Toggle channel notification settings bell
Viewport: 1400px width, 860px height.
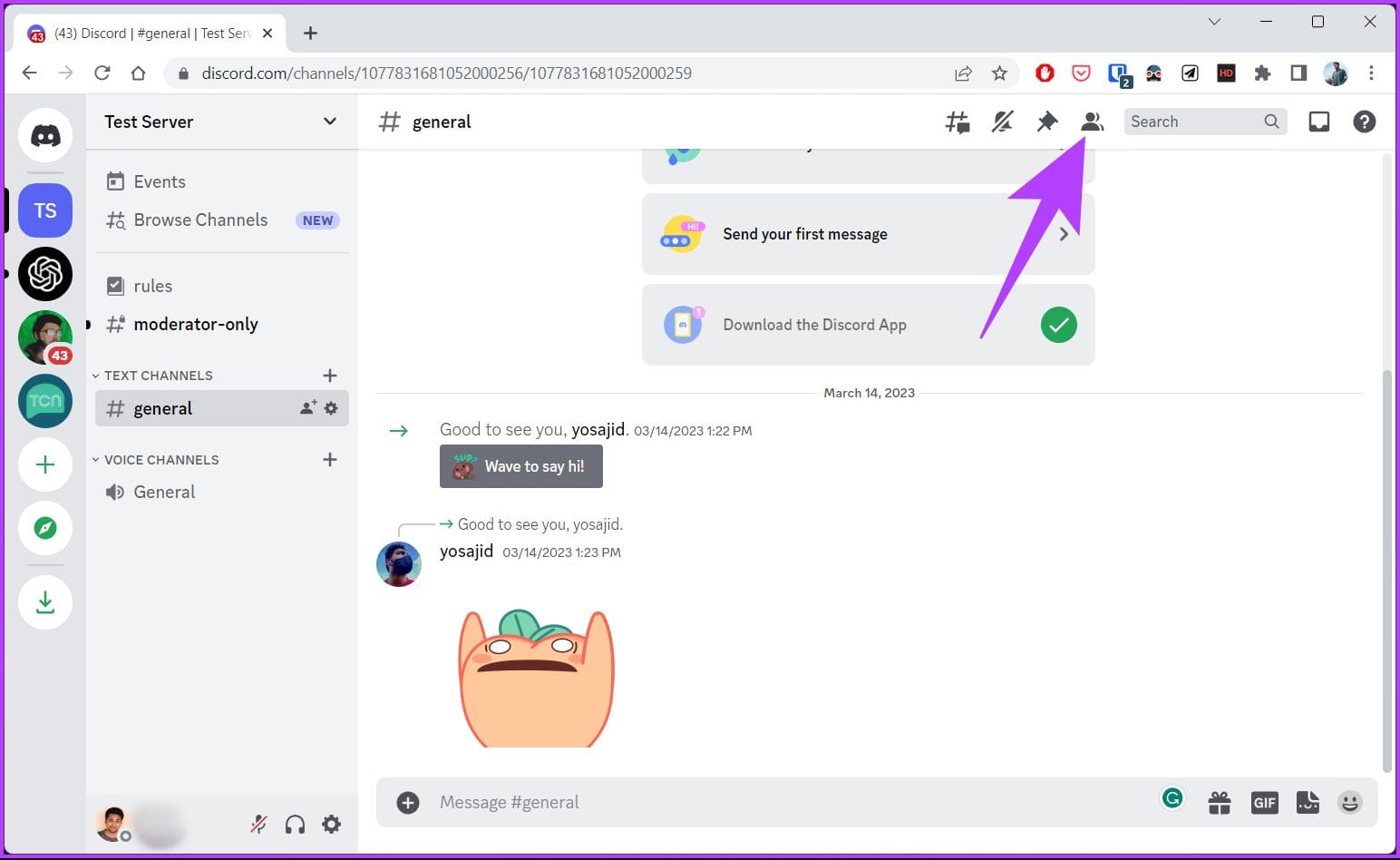tap(1002, 121)
